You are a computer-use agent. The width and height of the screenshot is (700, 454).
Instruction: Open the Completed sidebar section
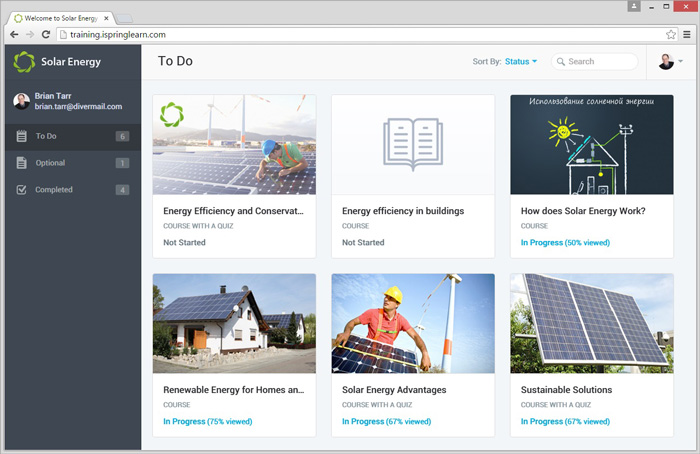point(73,190)
